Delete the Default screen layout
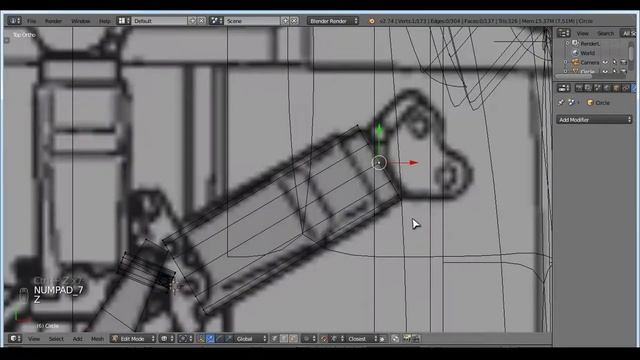640x360 pixels. 201,20
